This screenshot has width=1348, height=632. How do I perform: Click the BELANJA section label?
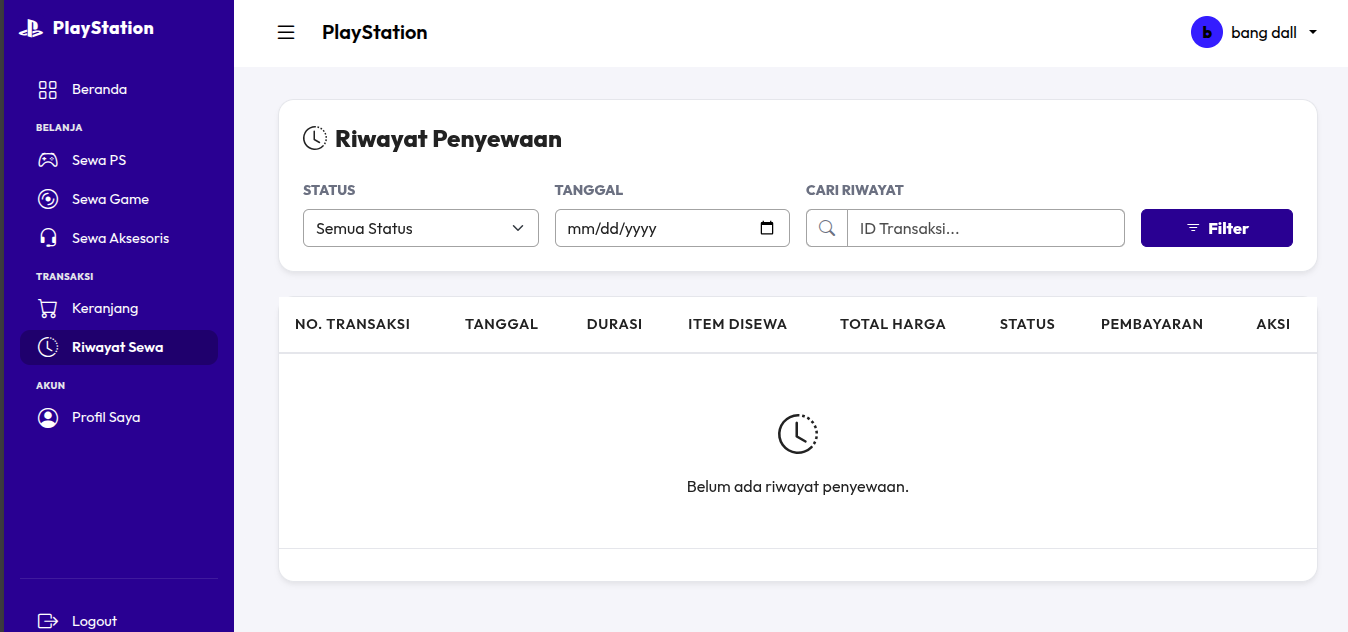[x=59, y=128]
